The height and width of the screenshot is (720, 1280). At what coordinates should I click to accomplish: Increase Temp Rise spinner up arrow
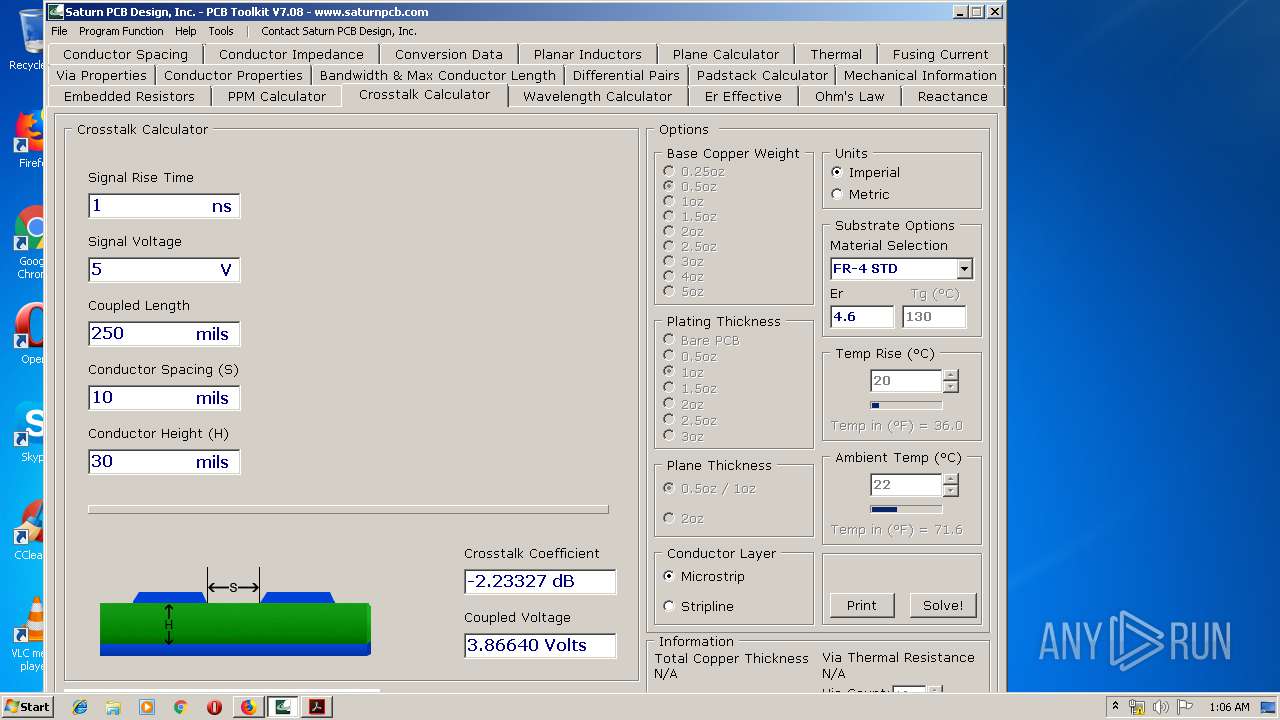(x=951, y=376)
